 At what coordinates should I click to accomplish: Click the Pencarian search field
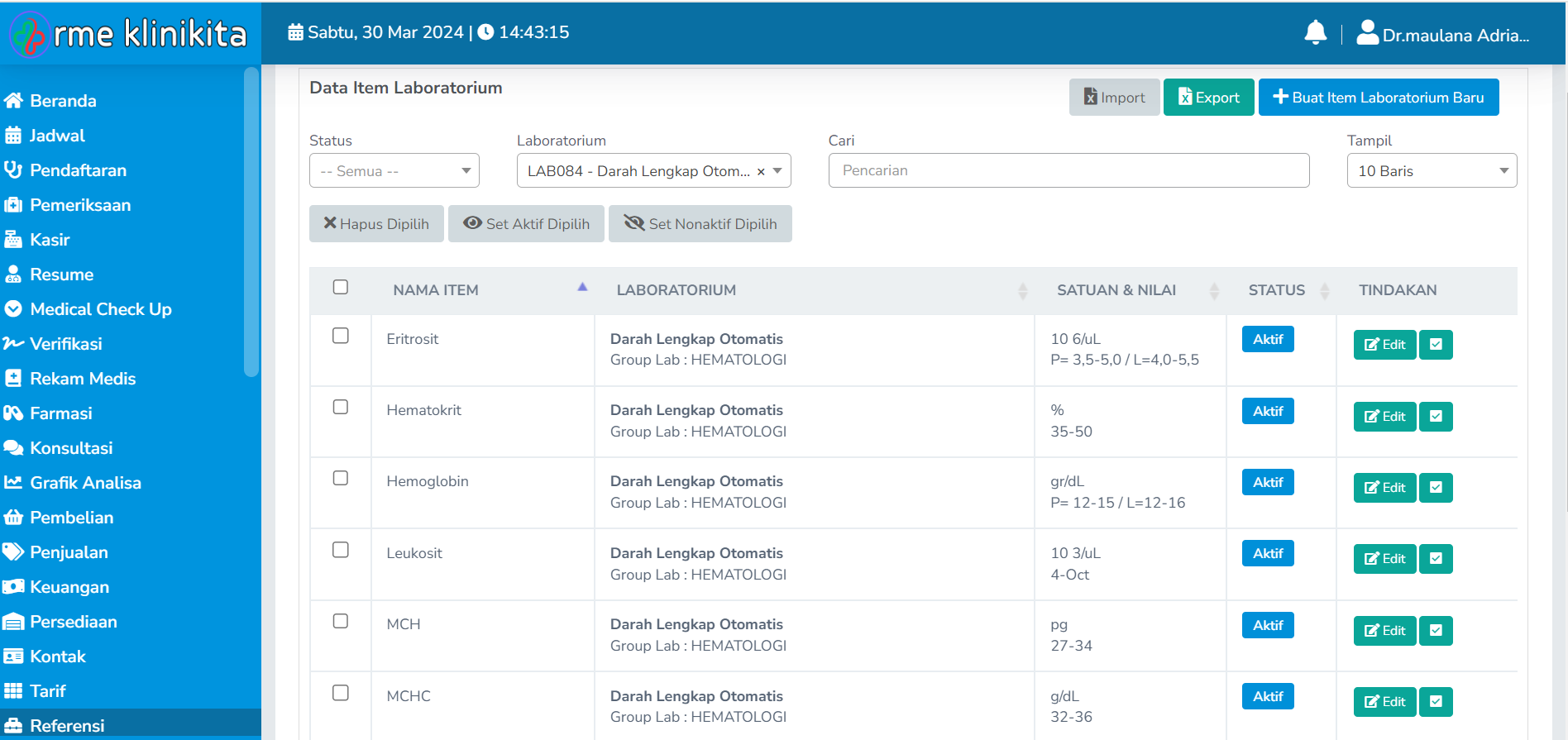pos(1068,170)
